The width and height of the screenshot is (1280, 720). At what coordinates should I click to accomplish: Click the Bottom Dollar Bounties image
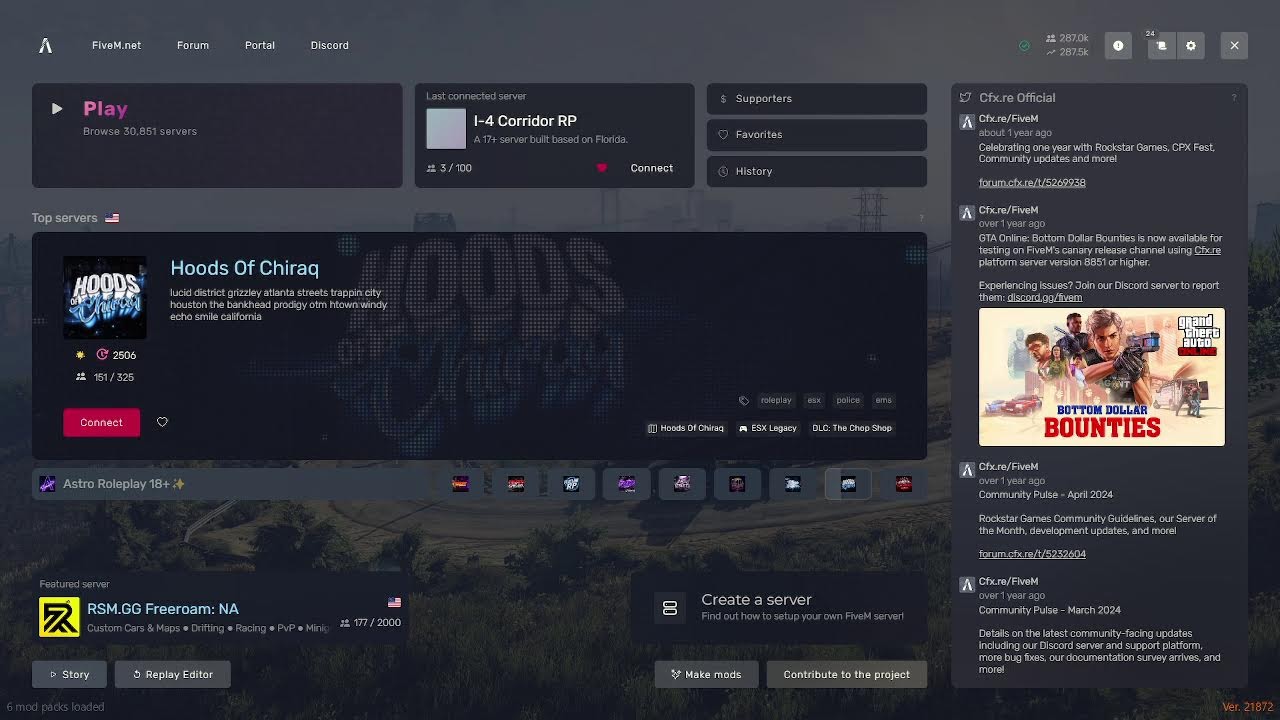[1102, 377]
